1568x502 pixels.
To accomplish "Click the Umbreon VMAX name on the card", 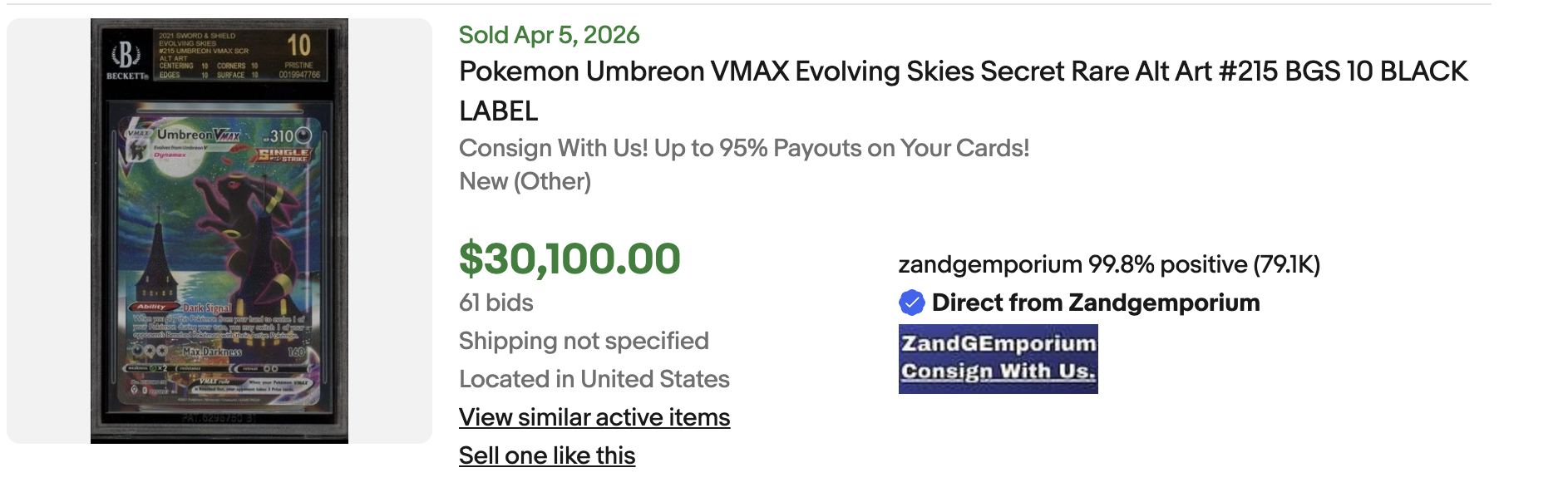I will 198,135.
